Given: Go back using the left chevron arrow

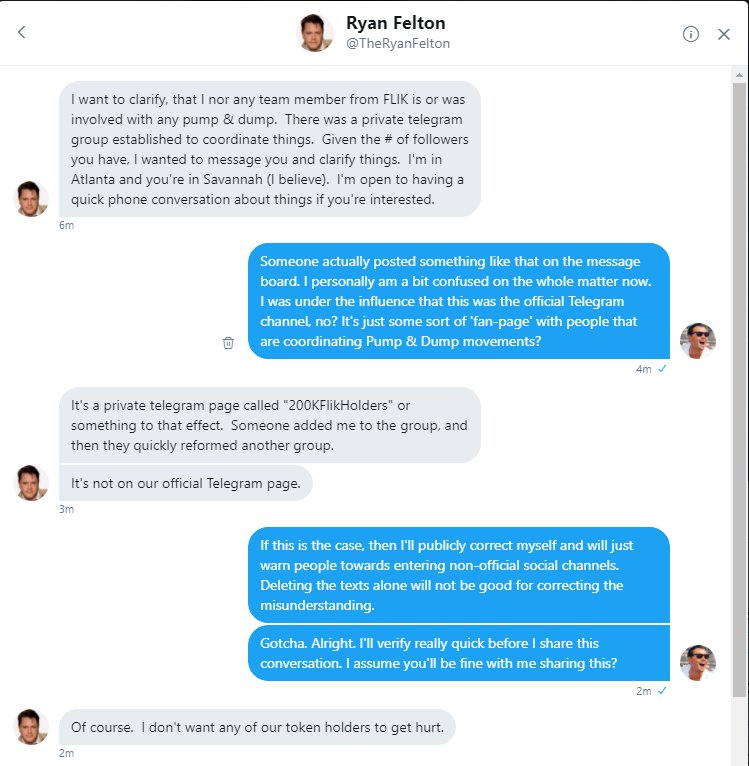Looking at the screenshot, I should click(21, 32).
